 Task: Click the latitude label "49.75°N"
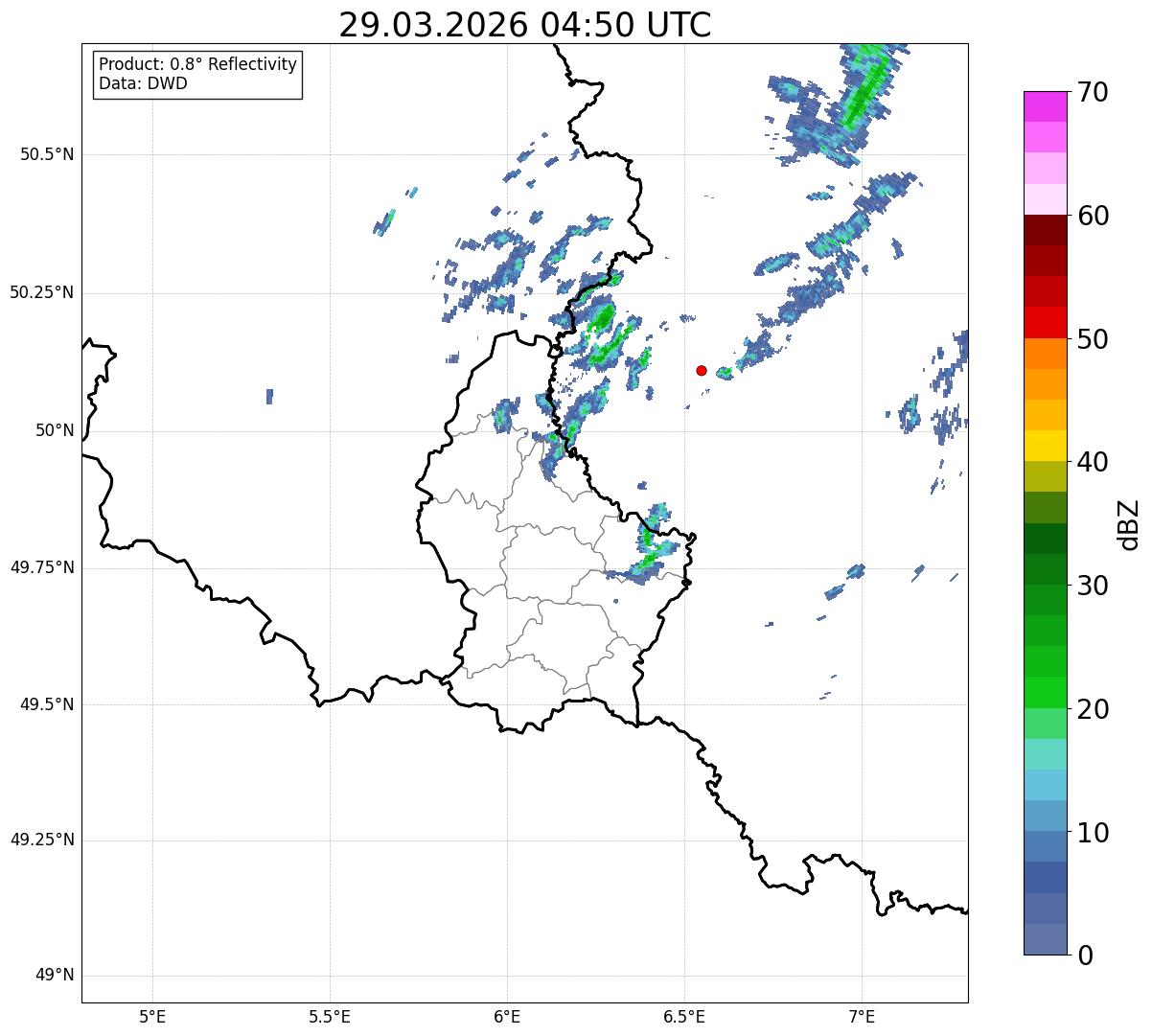click(42, 567)
